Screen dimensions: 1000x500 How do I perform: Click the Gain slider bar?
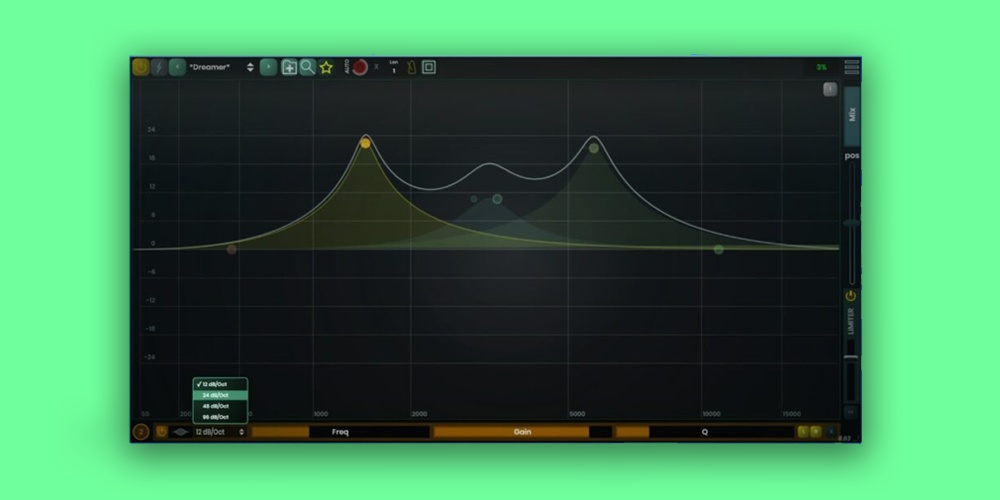tap(522, 432)
